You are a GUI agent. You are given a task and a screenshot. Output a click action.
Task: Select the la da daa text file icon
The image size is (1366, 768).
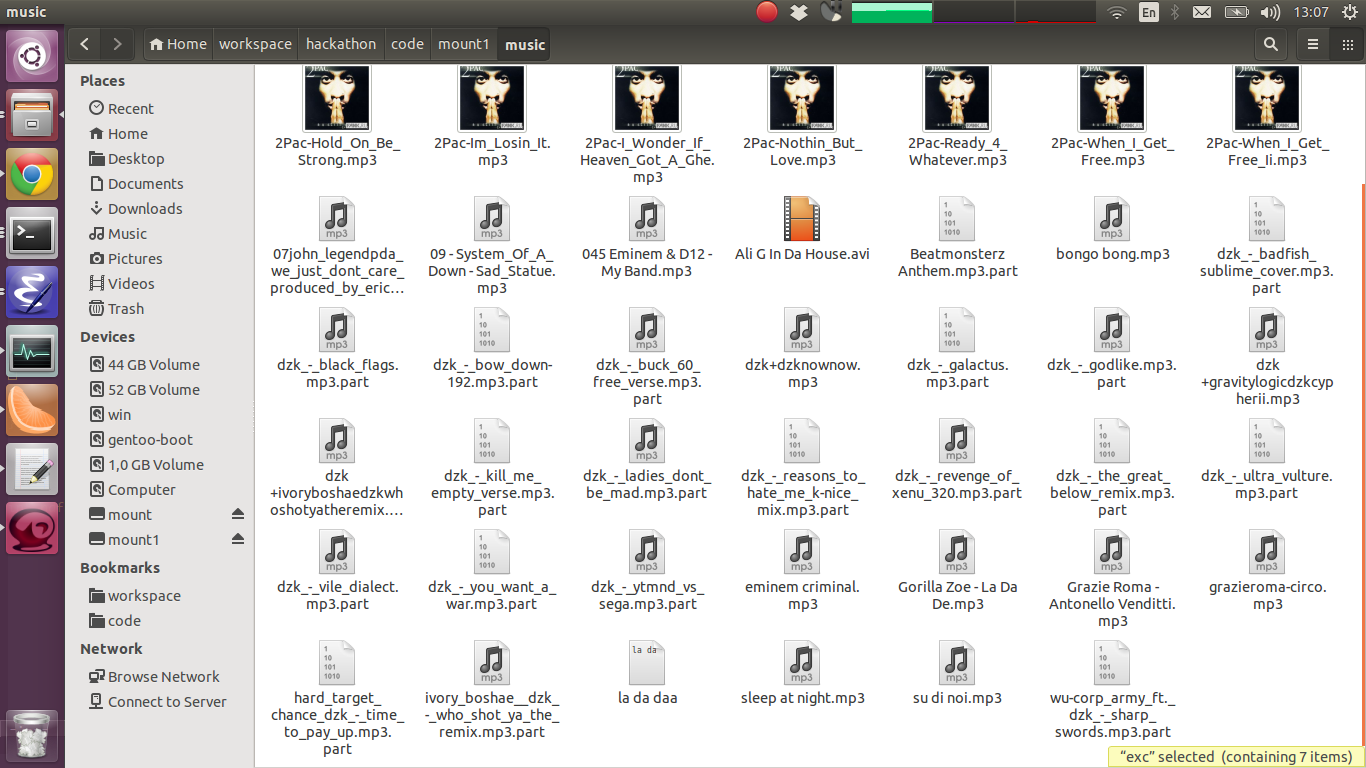(x=647, y=663)
